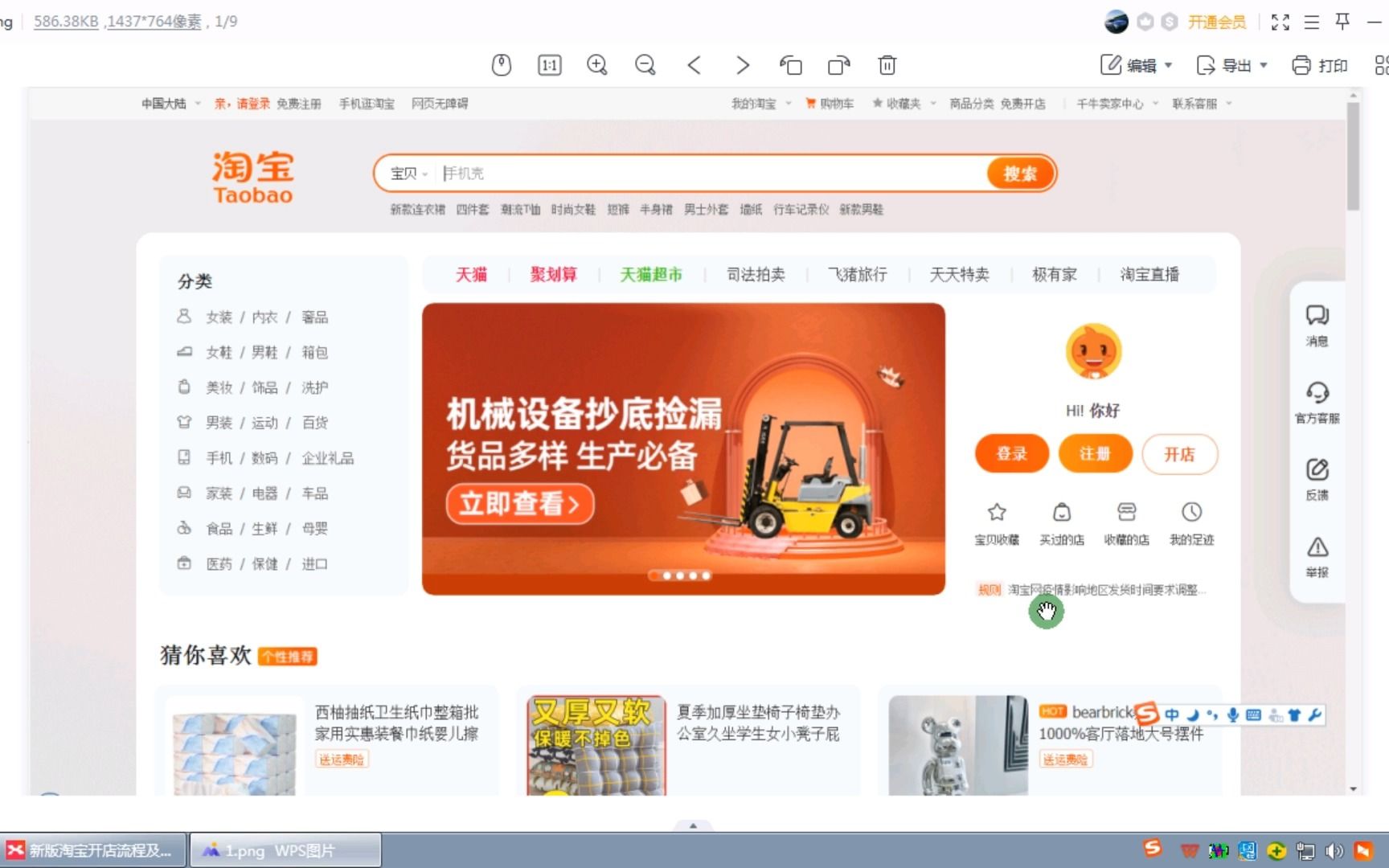
Task: Go to the next image
Action: tap(743, 65)
